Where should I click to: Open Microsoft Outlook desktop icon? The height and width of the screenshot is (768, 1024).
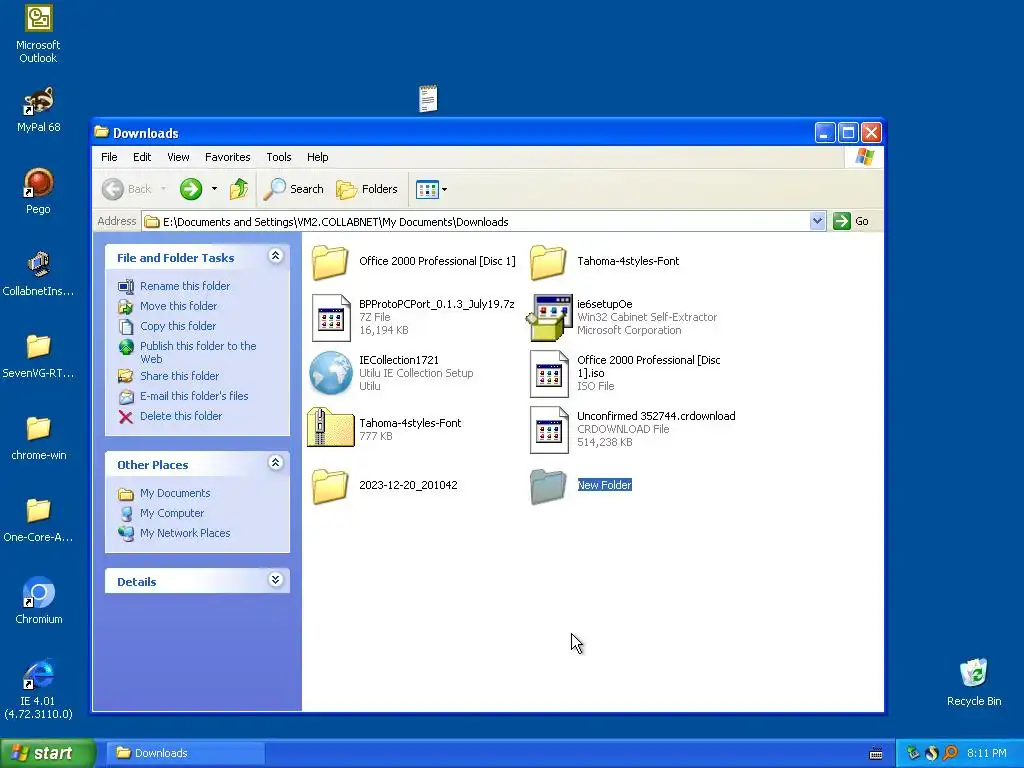pos(39,34)
